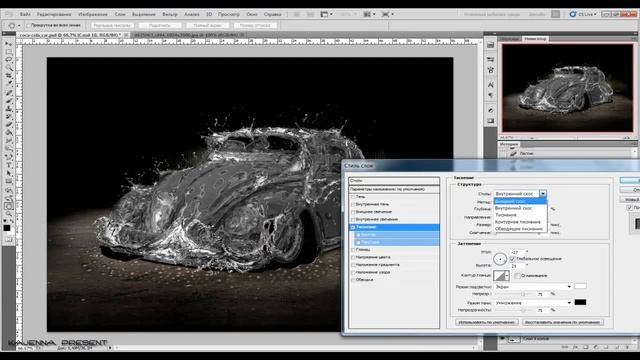Click the Полный экран button
The width and height of the screenshot is (640, 360).
(207, 25)
